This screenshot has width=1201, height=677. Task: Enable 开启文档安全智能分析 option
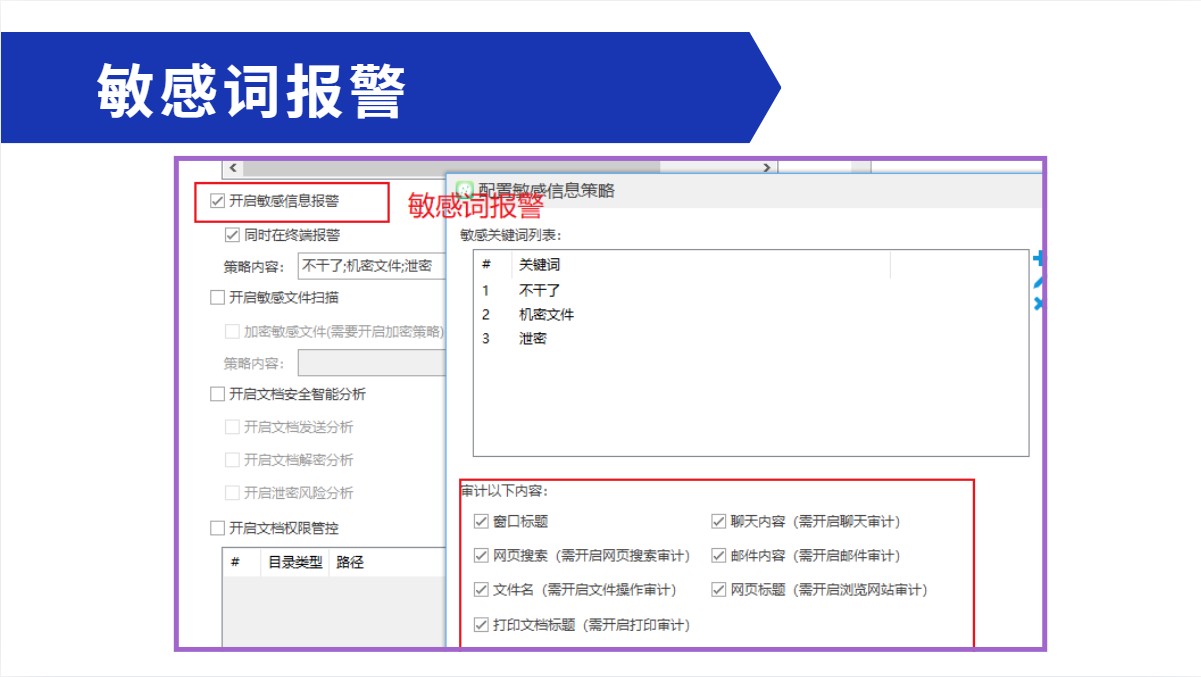tap(218, 394)
